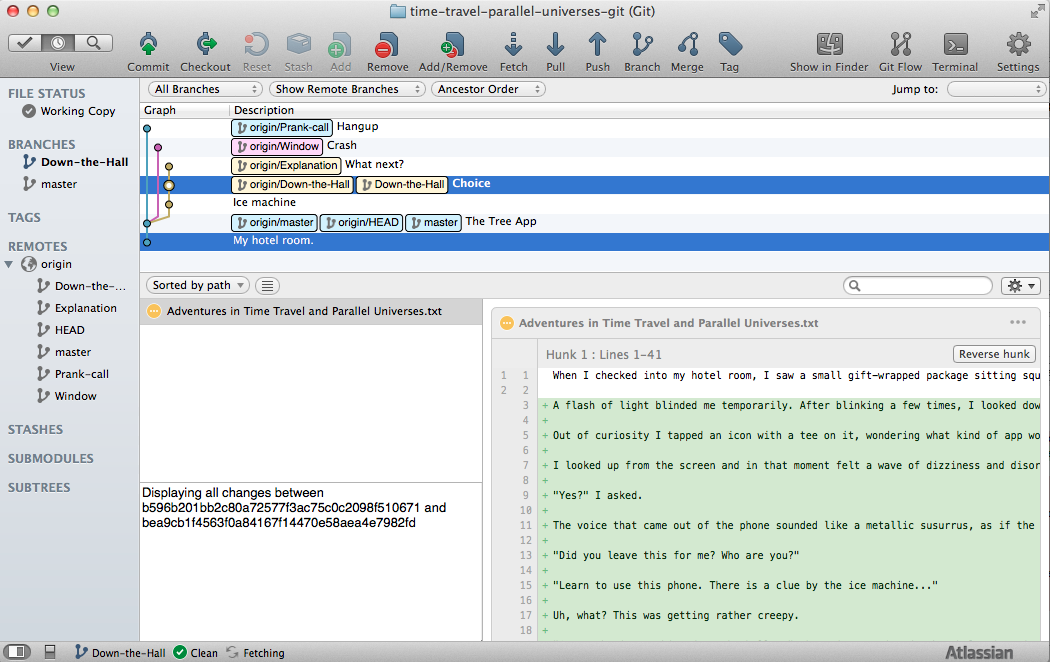Select the Explanation remote branch
The image size is (1050, 662).
point(77,308)
